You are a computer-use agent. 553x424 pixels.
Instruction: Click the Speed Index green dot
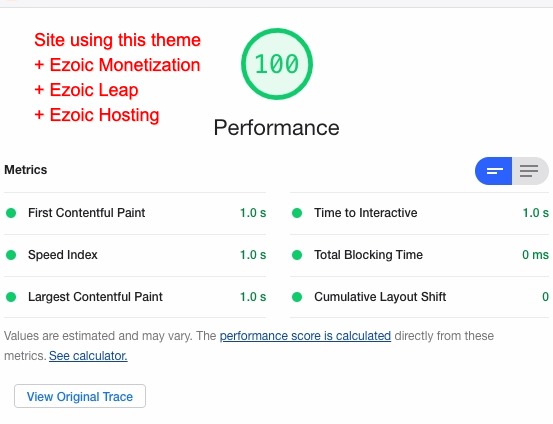tap(11, 255)
